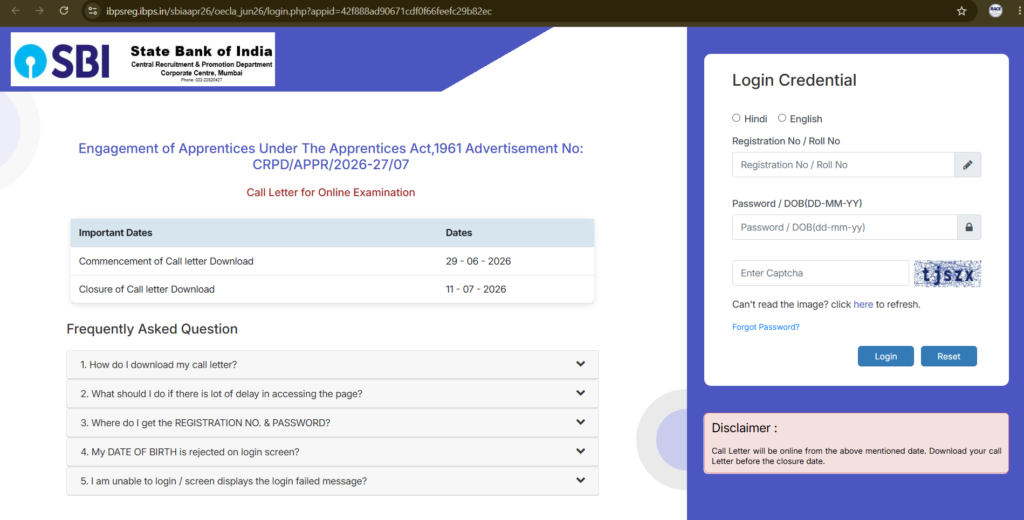Expand FAQ 3 REGISTRATION NO. & PASSWORD
The height and width of the screenshot is (520, 1024).
click(332, 423)
